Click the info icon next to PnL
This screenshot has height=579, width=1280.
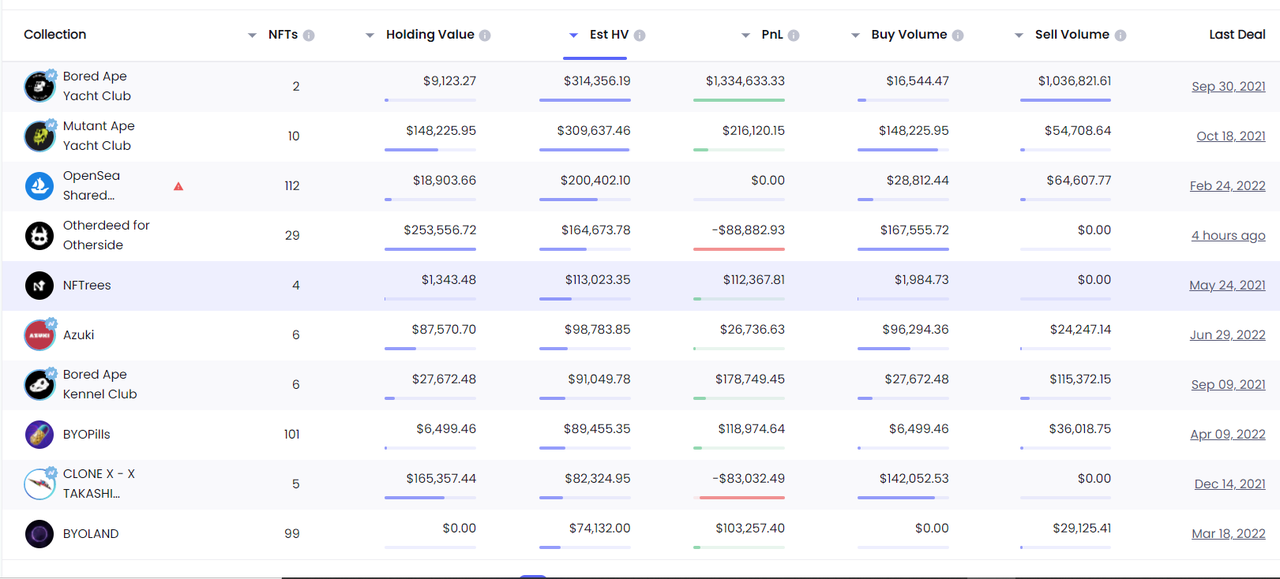click(794, 36)
